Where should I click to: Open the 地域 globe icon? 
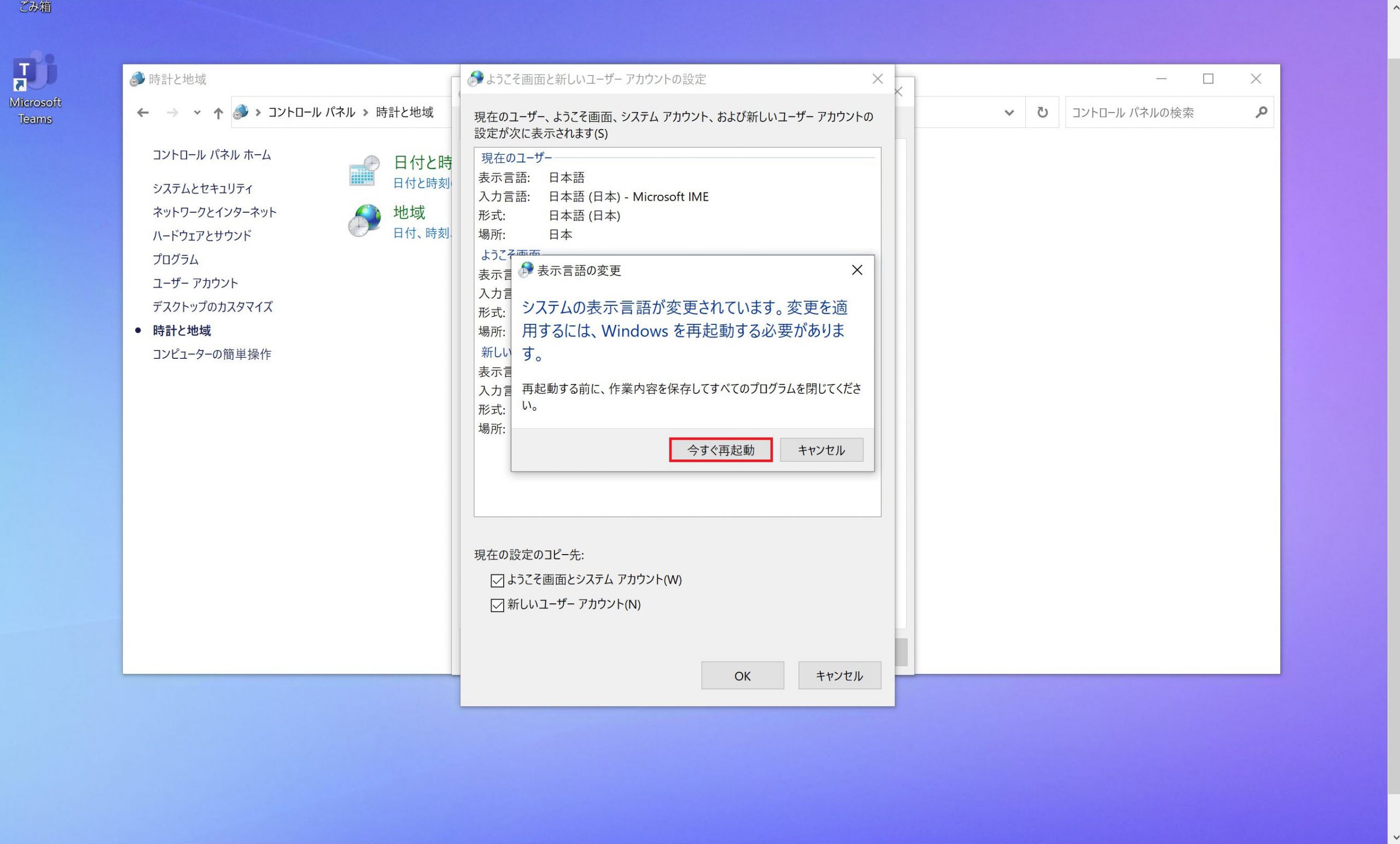pyautogui.click(x=364, y=220)
